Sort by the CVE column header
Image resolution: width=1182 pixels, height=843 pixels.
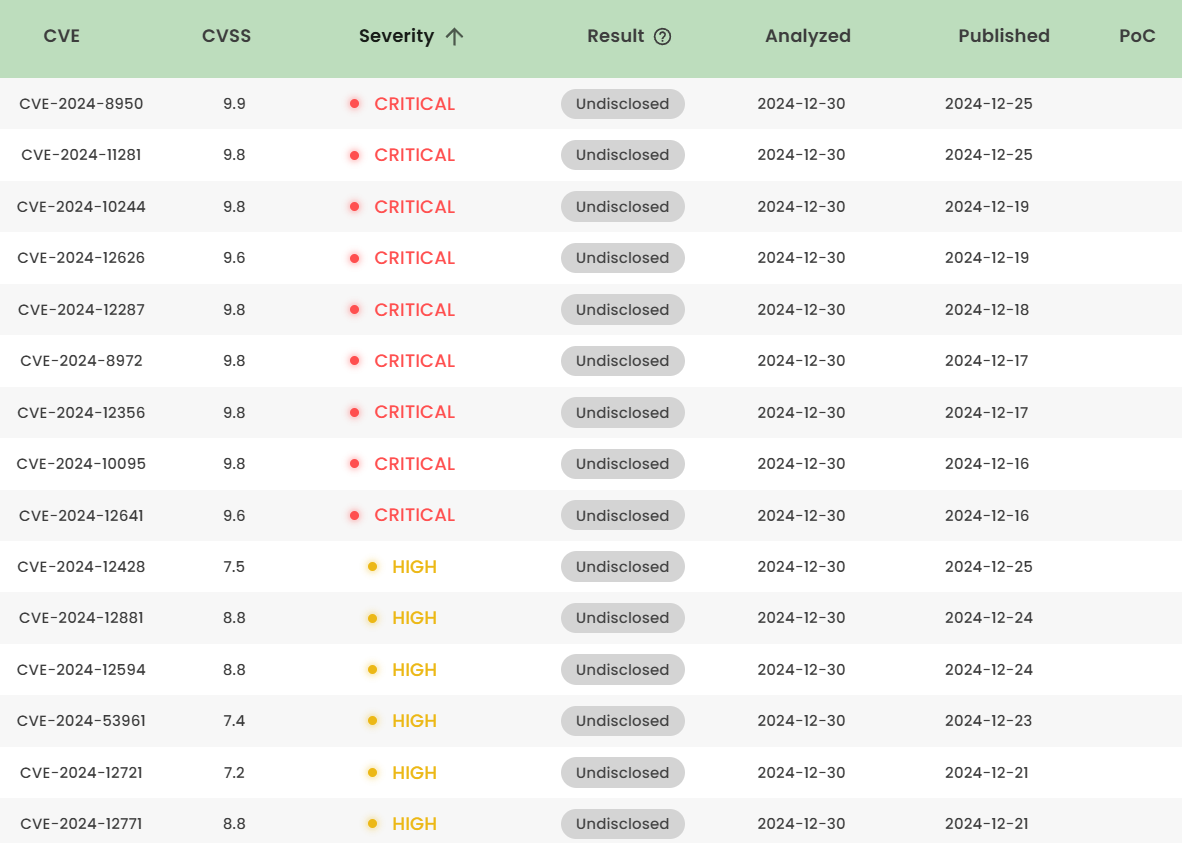tap(62, 36)
